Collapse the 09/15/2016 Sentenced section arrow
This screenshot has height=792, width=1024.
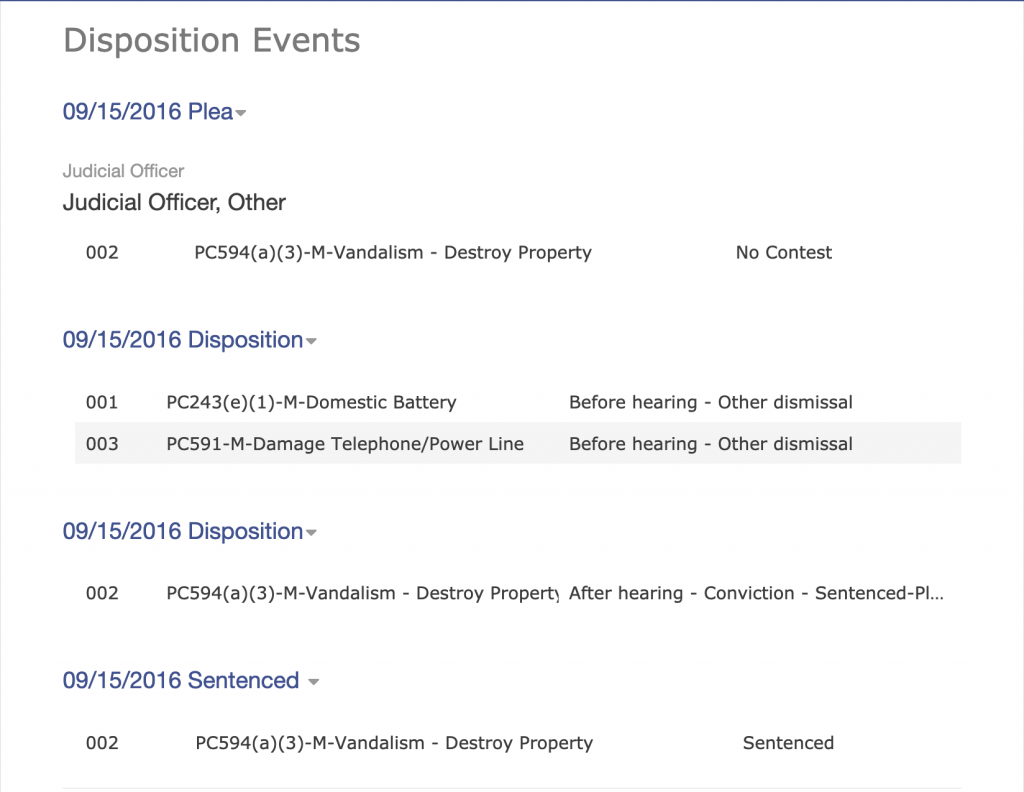click(x=313, y=682)
